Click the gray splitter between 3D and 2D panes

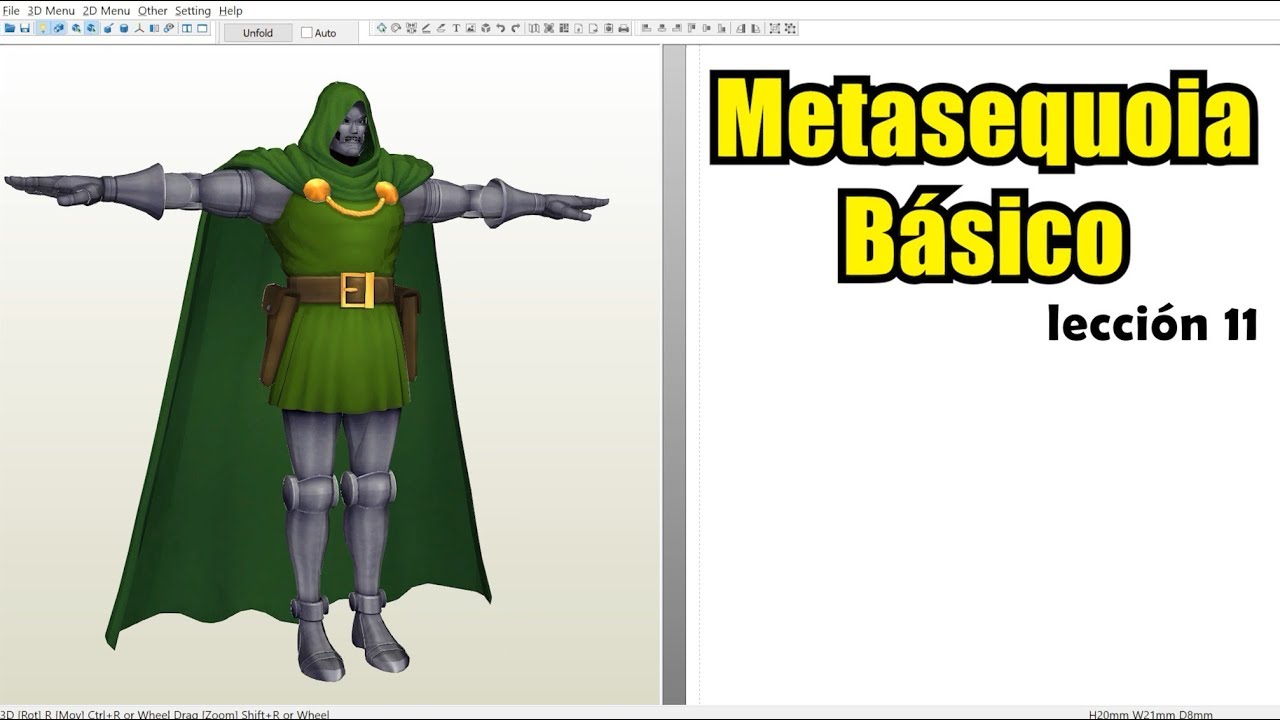[x=673, y=375]
